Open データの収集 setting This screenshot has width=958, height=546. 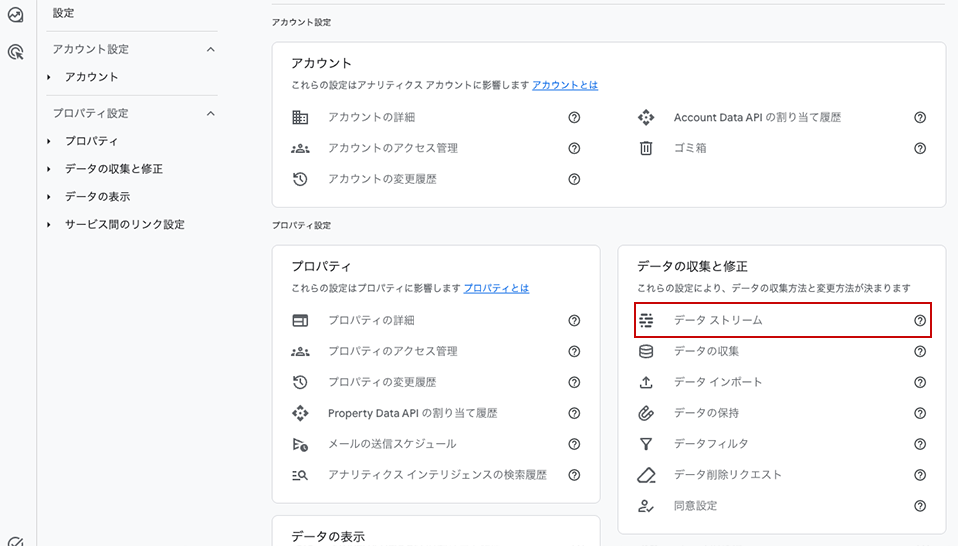point(706,351)
